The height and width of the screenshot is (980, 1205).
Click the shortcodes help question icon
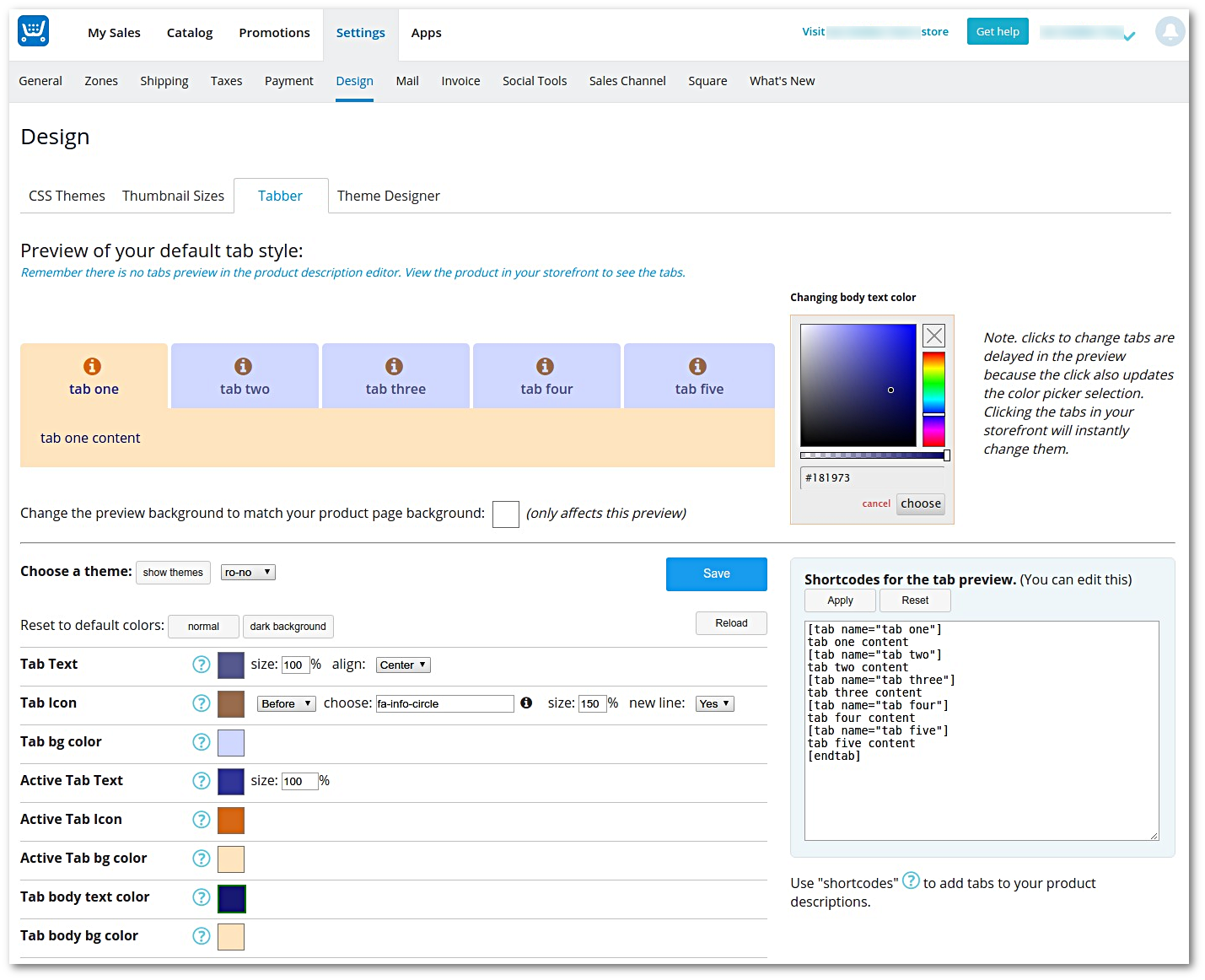(911, 881)
